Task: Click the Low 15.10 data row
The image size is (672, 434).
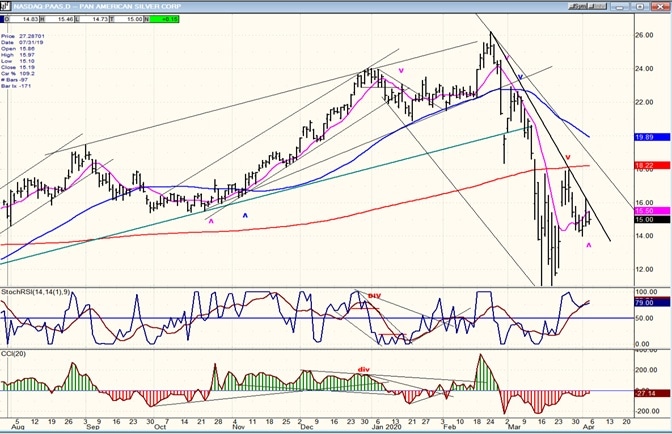Action: coord(18,61)
